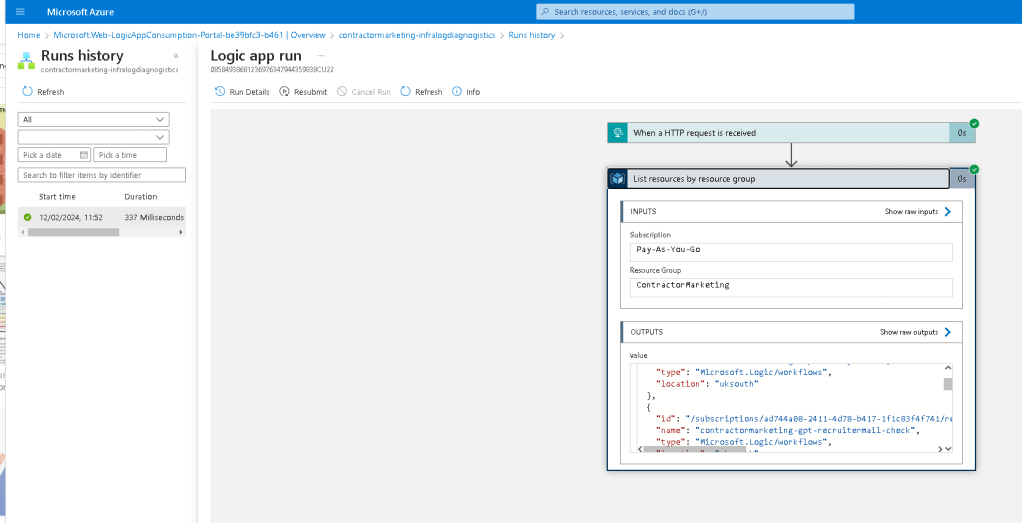Open Run Details

(242, 92)
